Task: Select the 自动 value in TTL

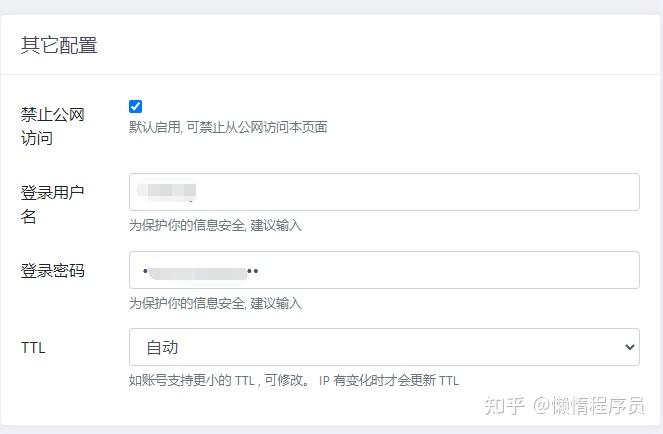Action: click(x=162, y=347)
